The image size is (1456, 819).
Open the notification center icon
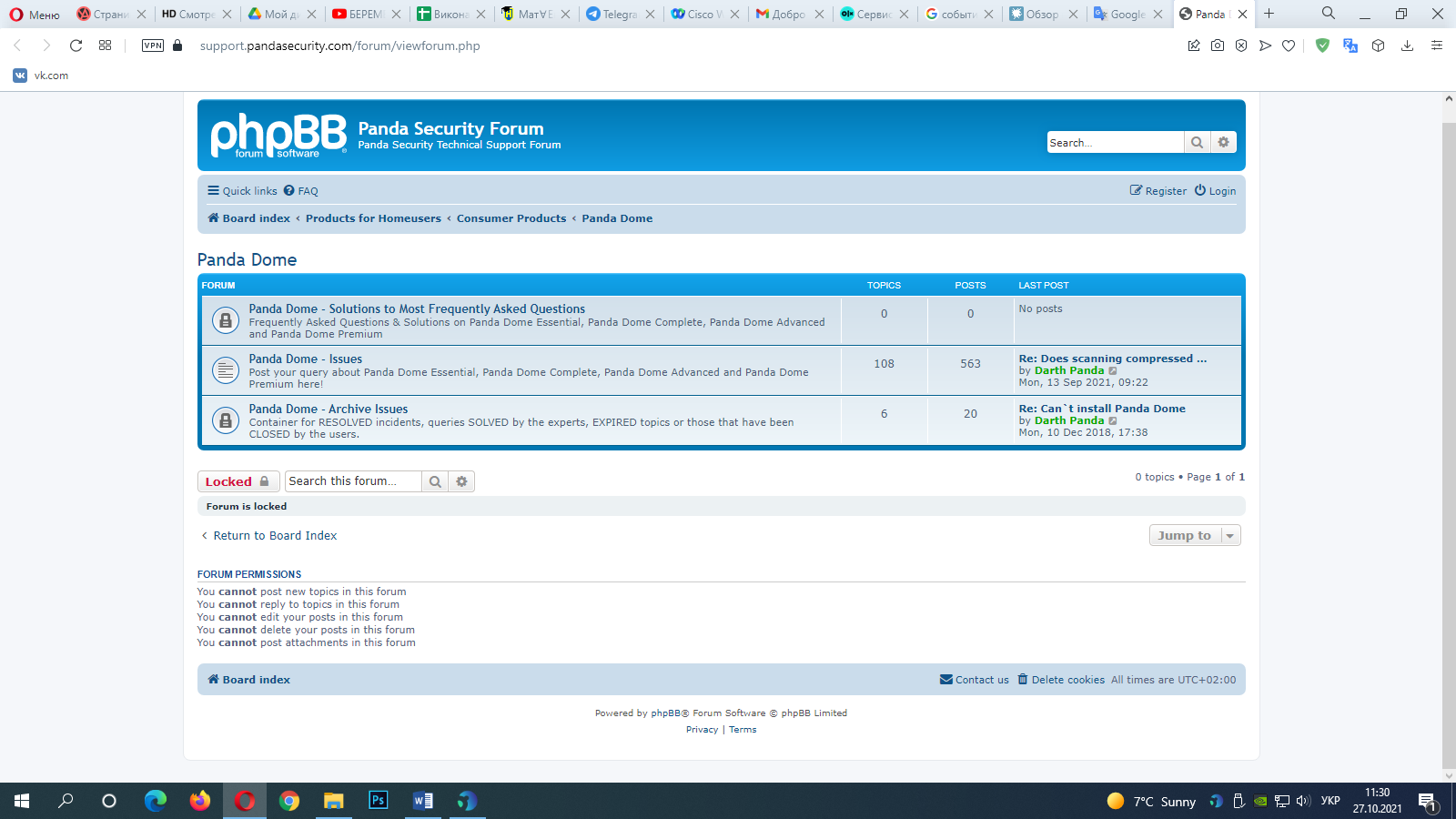pos(1427,801)
